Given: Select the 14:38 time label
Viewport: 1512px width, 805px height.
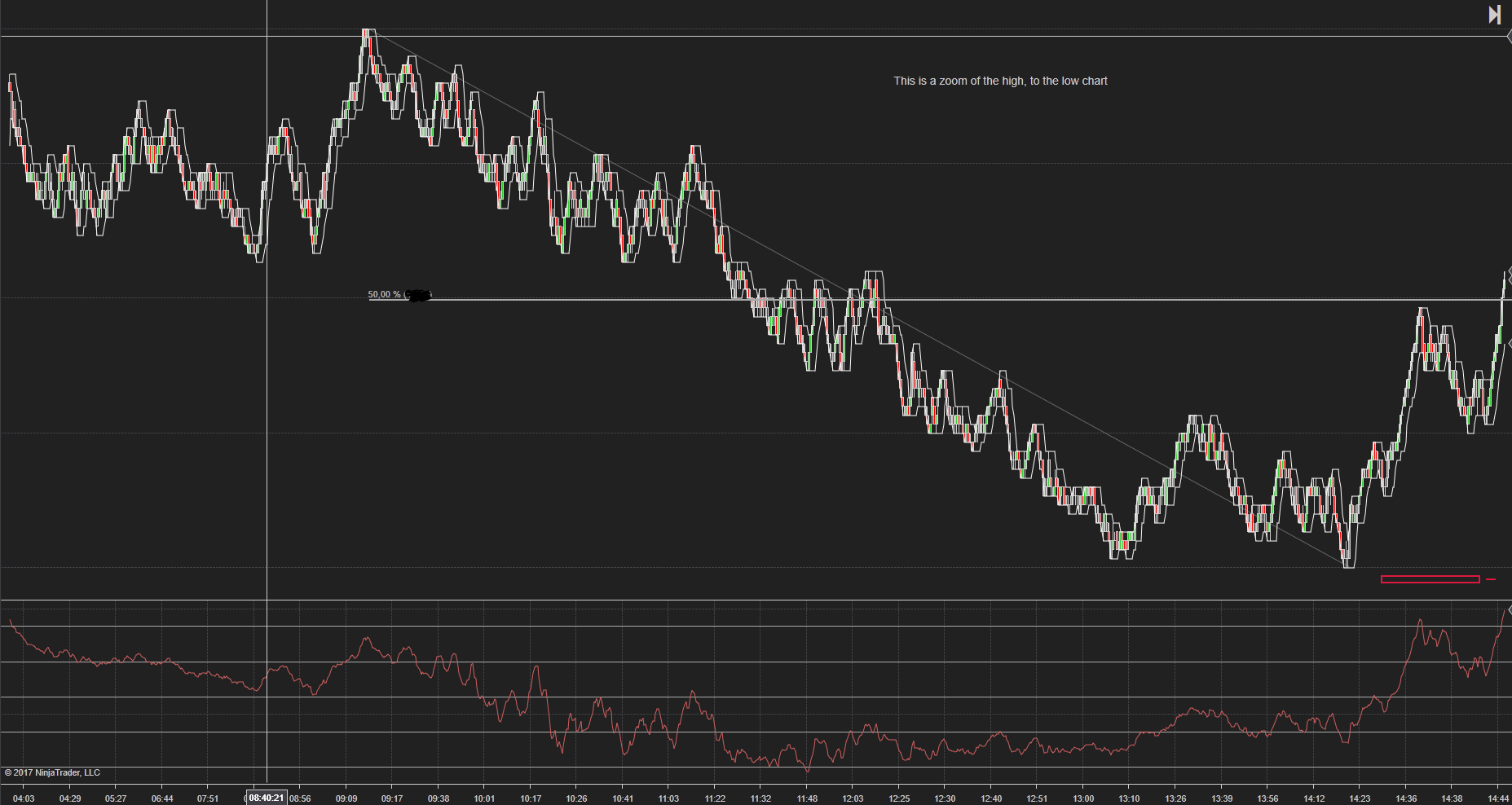Looking at the screenshot, I should point(1452,798).
